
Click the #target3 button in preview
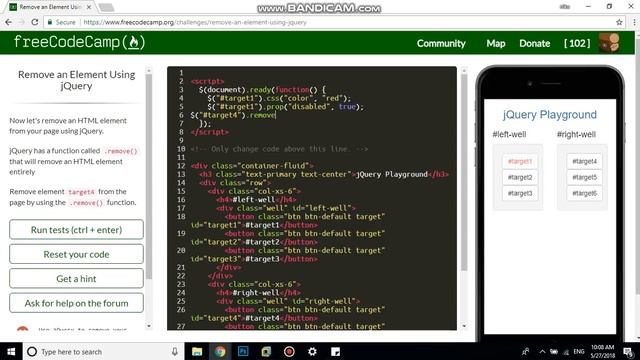tap(520, 193)
